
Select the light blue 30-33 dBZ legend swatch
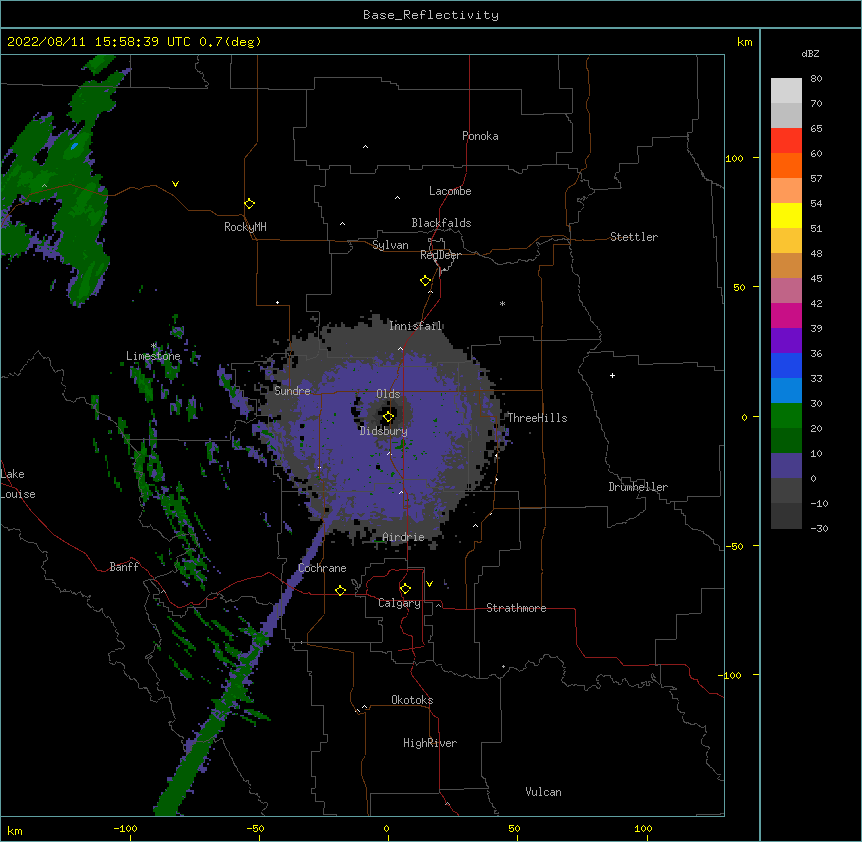(x=786, y=391)
